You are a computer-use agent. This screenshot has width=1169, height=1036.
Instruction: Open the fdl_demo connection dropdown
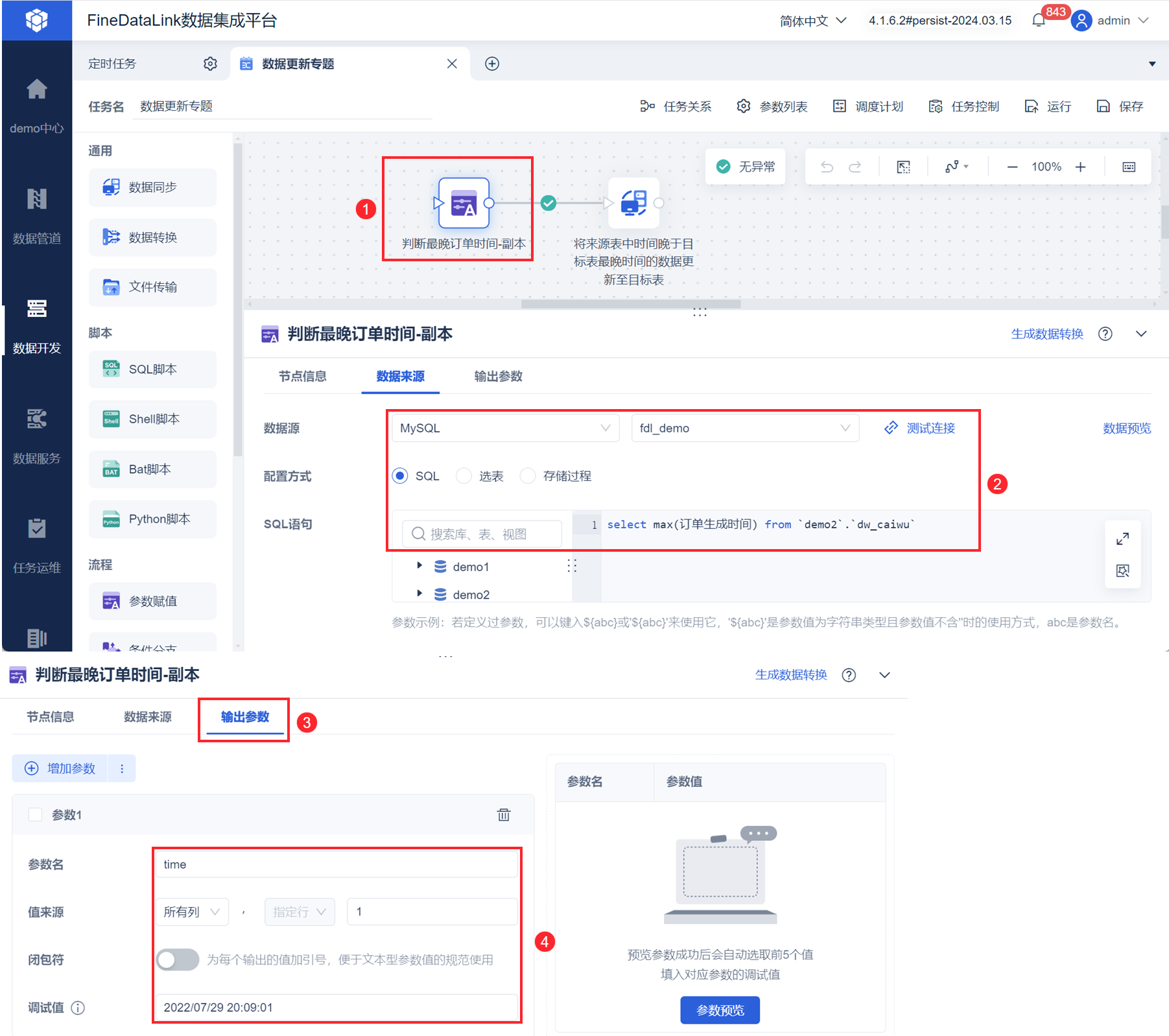click(746, 428)
